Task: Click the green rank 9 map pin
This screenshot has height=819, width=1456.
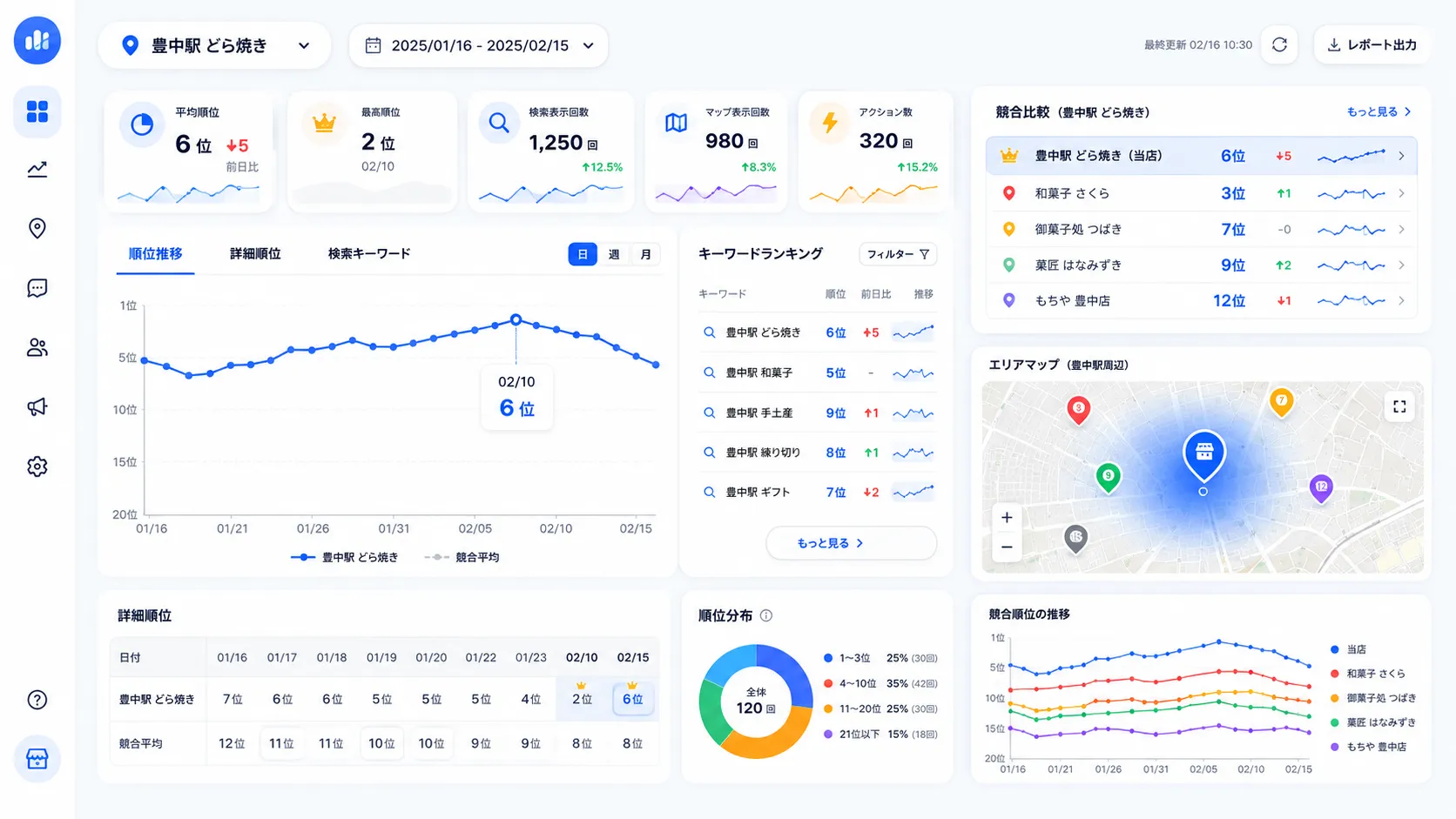Action: click(x=1108, y=478)
